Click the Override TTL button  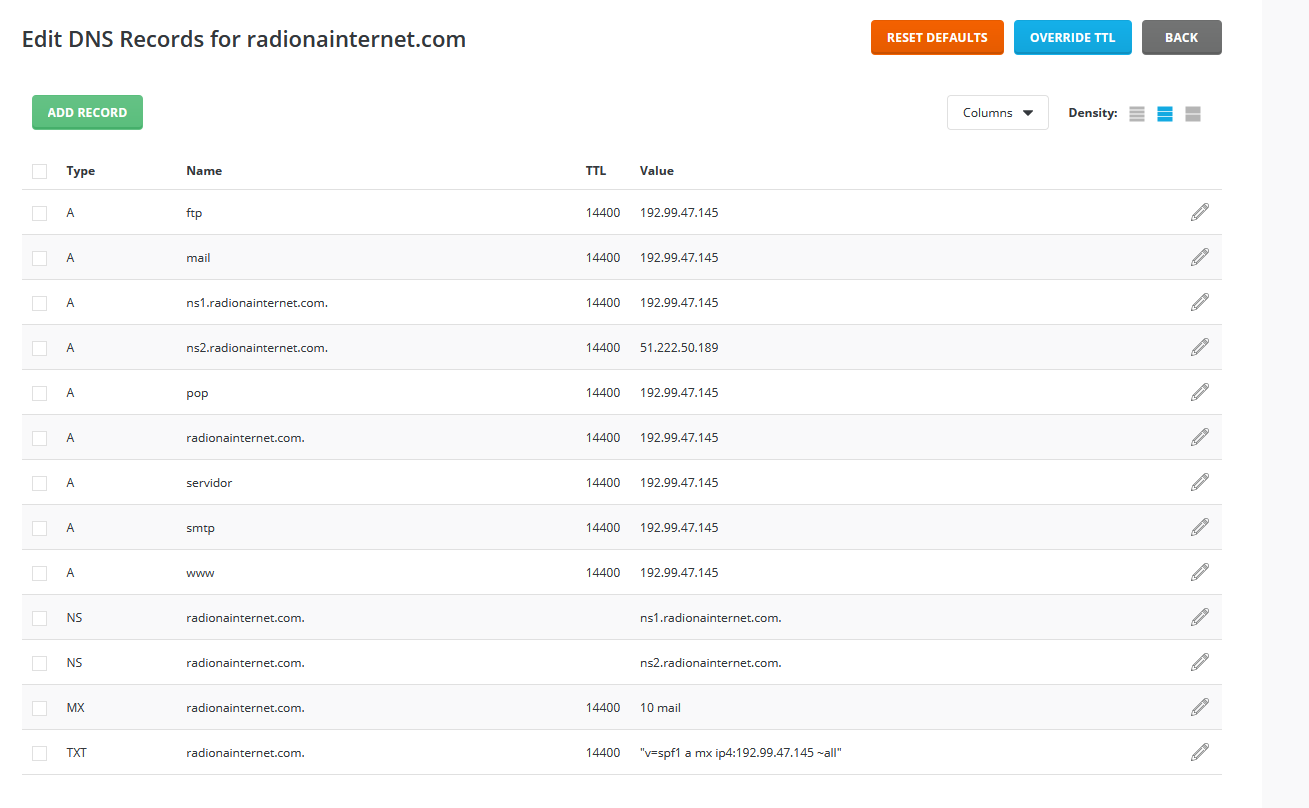click(1072, 38)
